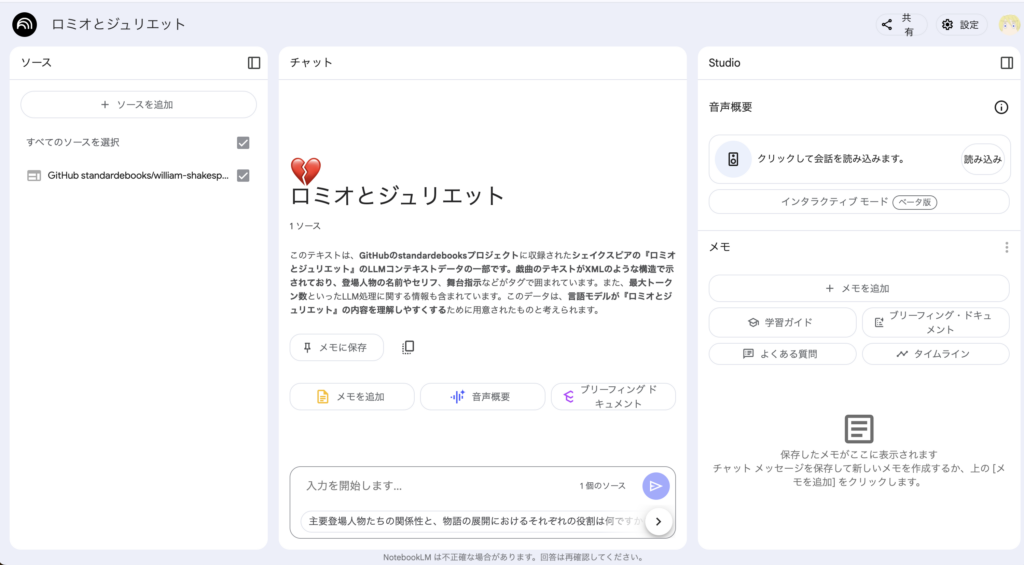
Task: Click the notebook title ロミオとジュリエット in header
Action: click(119, 24)
